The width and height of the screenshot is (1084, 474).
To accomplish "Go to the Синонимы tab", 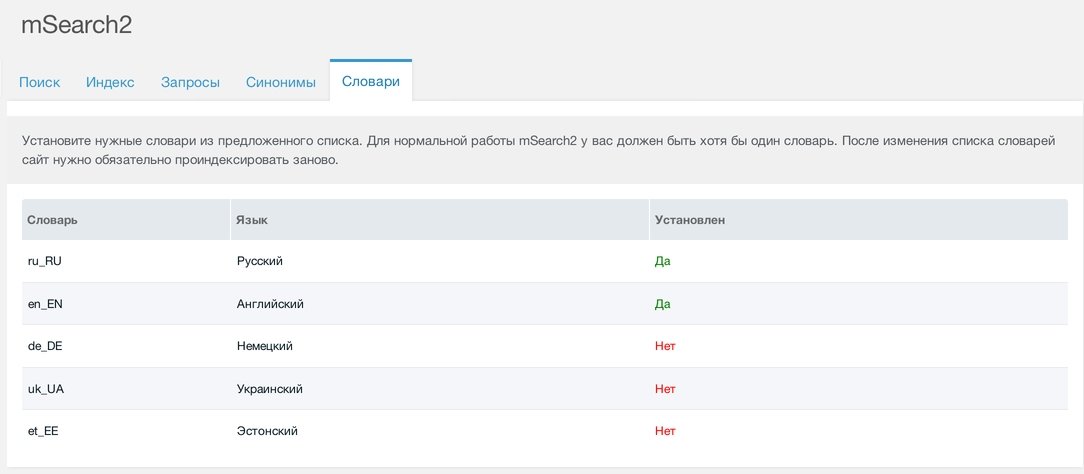I will click(x=281, y=82).
